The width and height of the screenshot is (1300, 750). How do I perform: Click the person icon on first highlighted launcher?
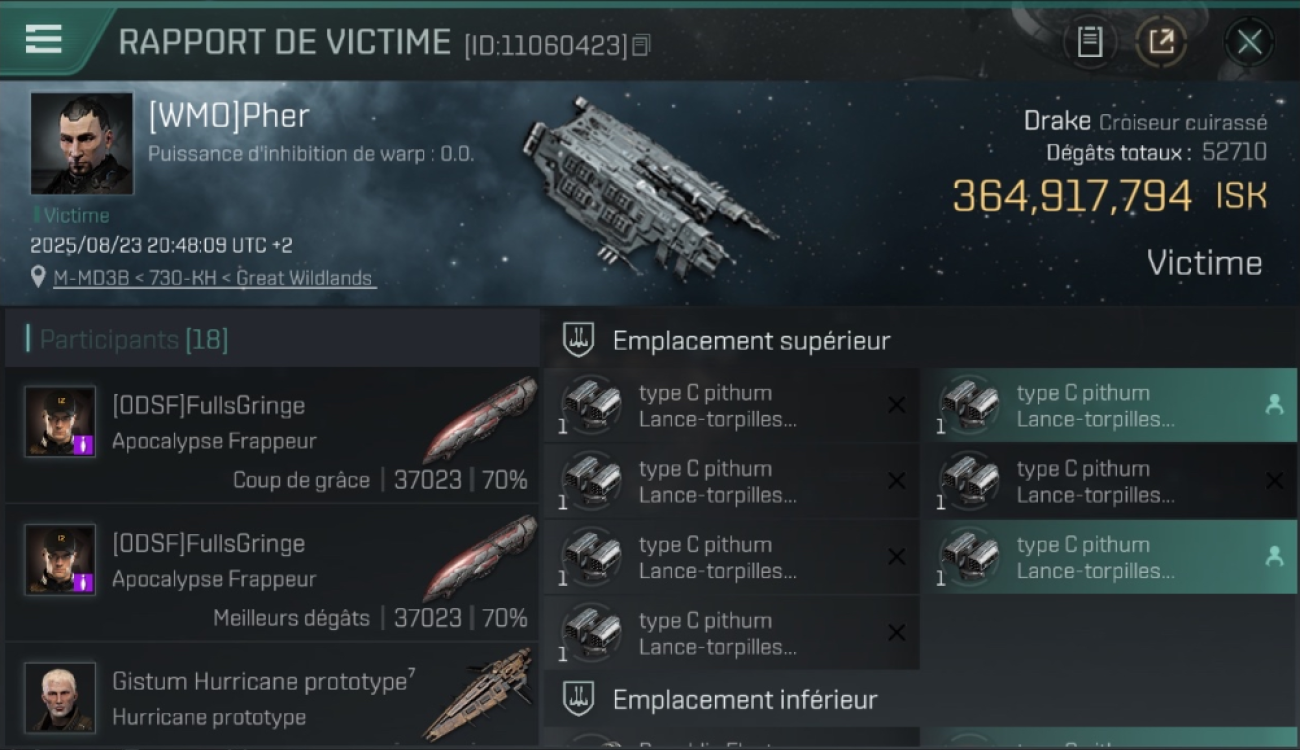[x=1274, y=405]
